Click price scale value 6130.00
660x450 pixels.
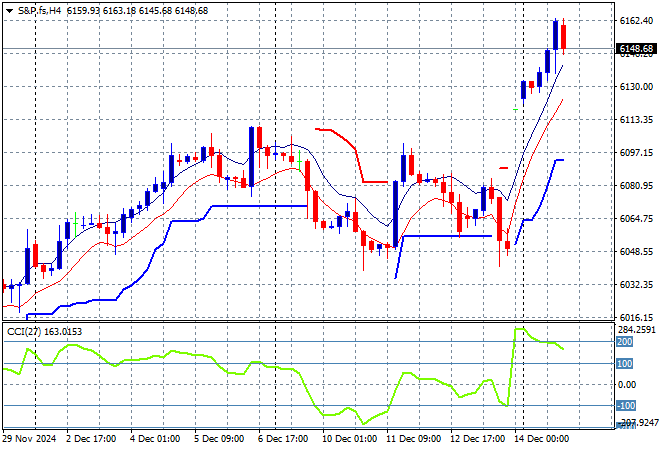point(636,87)
